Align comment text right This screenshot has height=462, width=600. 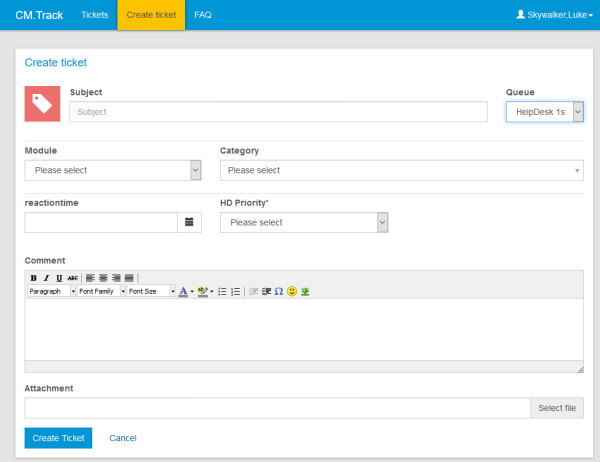click(x=116, y=278)
